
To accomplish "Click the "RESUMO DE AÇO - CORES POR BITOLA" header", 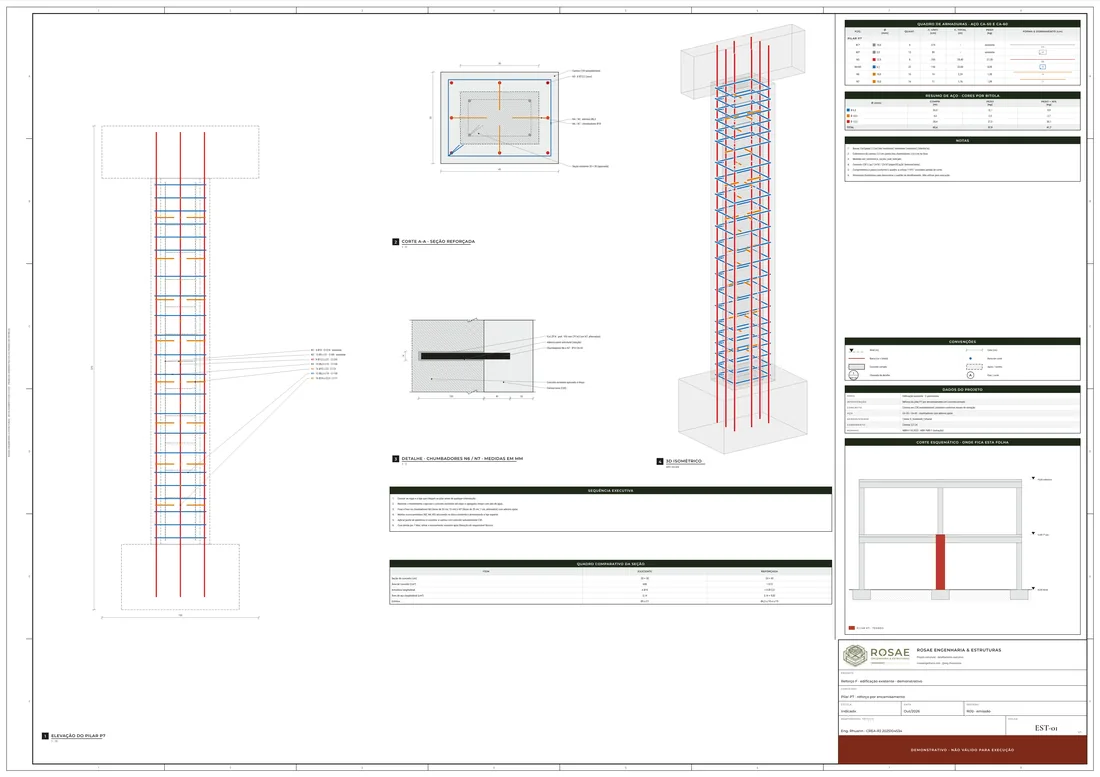I will [962, 95].
